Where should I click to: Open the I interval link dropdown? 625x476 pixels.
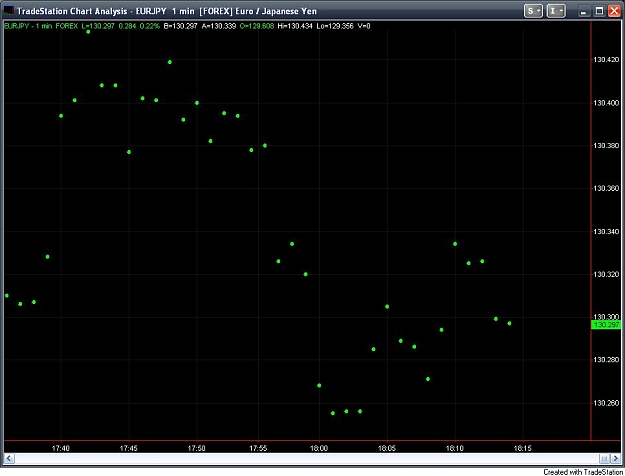pyautogui.click(x=556, y=11)
